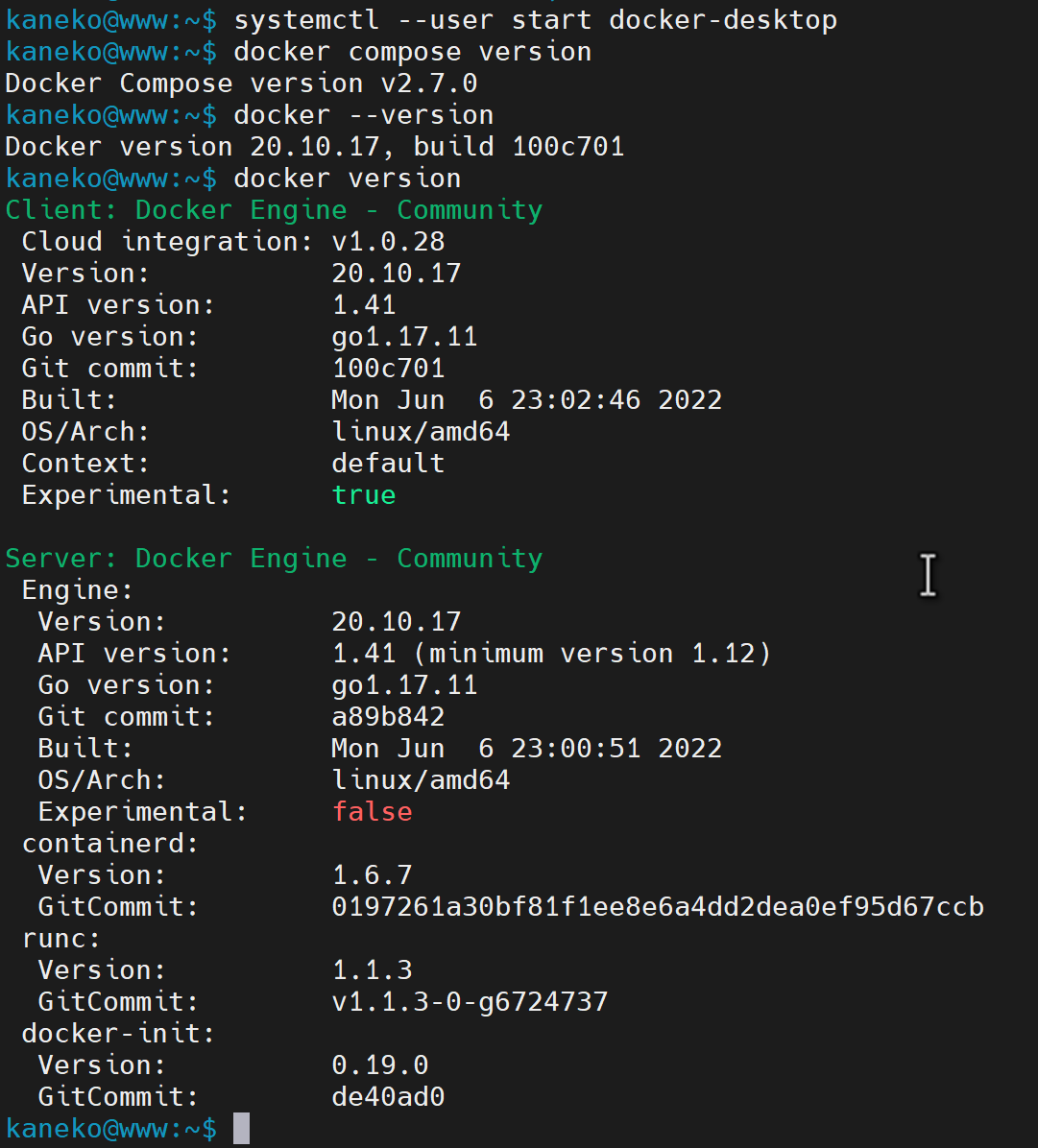Click the runc GitCommit v1.1.3-0-g6724737
Screen dimensions: 1038x1148
point(471,1001)
